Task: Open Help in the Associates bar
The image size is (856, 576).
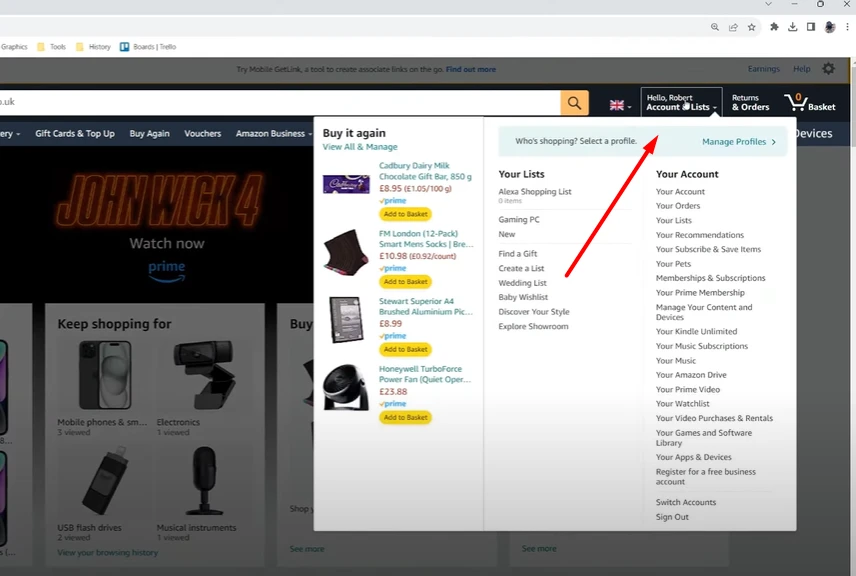Action: 801,69
